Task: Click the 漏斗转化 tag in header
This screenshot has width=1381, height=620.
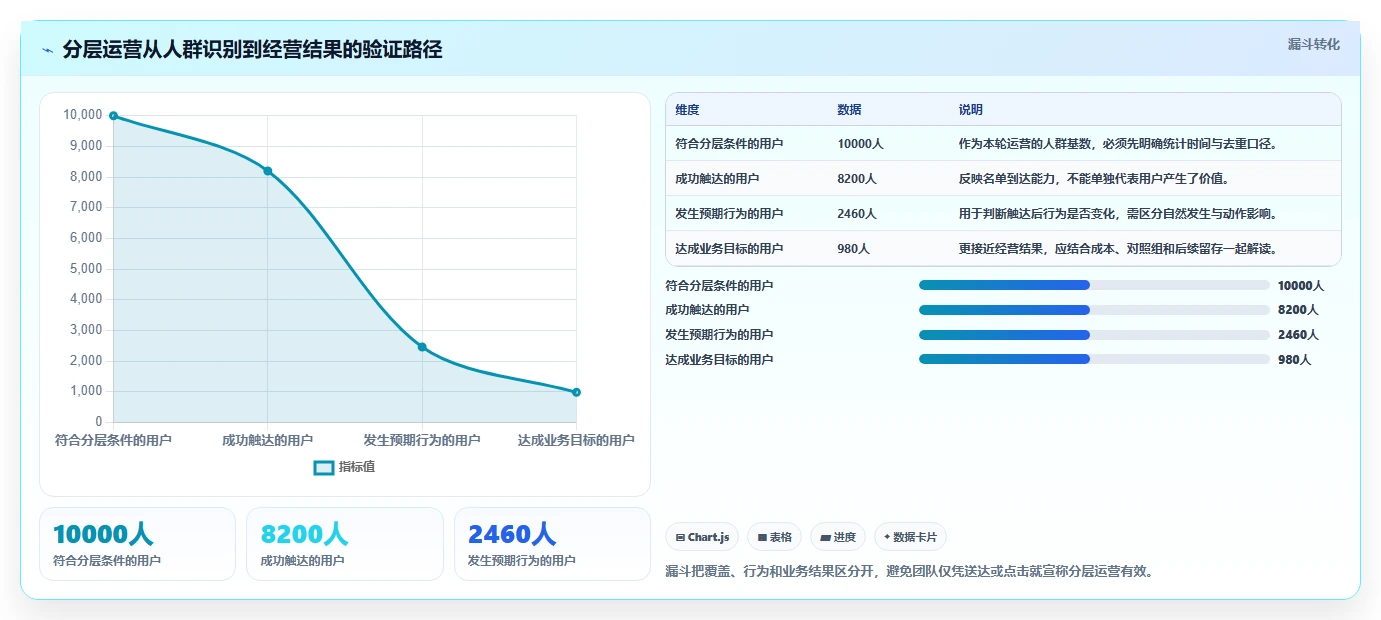Action: tap(1313, 44)
